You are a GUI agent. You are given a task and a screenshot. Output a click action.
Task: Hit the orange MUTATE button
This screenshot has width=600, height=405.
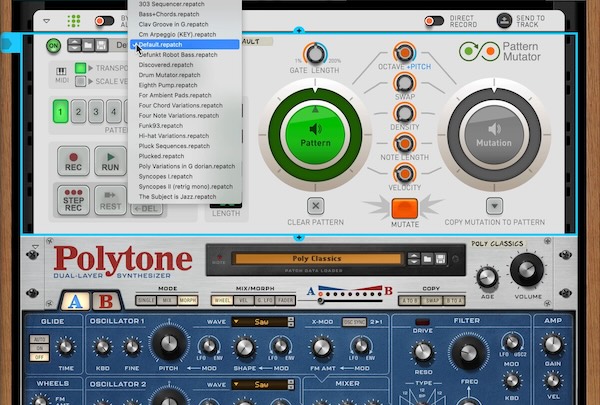pos(404,209)
